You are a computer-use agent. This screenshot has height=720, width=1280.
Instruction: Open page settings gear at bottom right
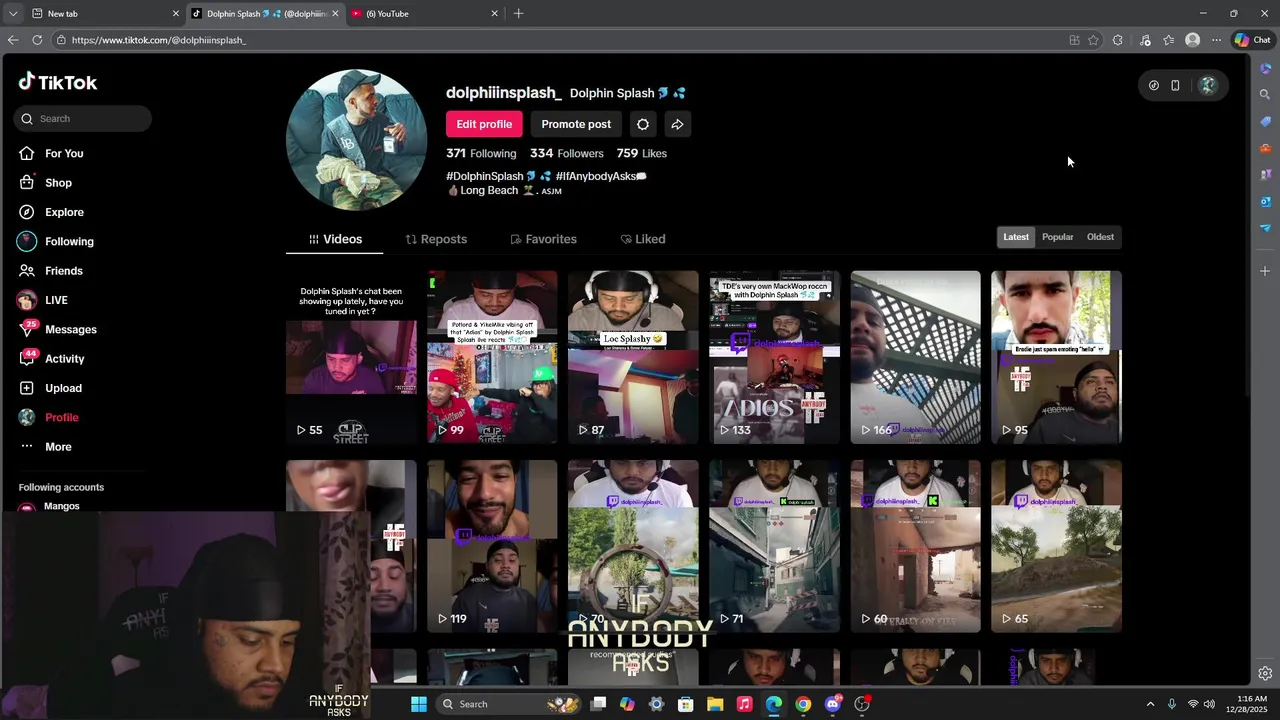tap(1265, 673)
